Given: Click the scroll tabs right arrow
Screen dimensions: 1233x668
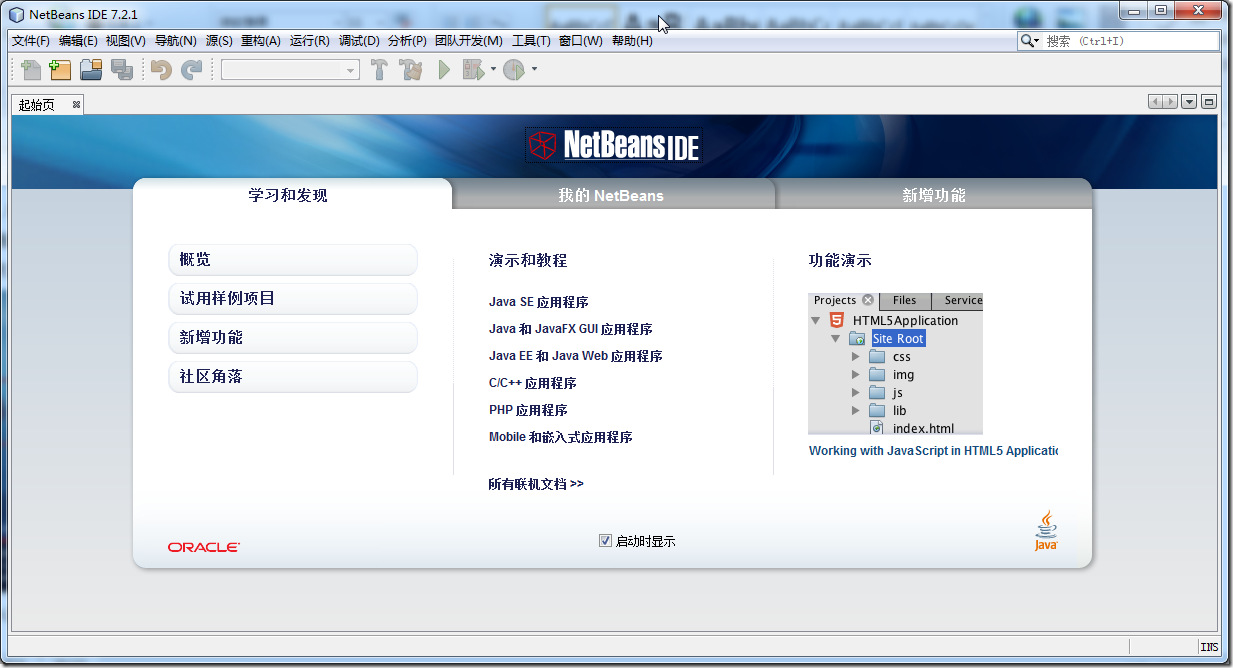Looking at the screenshot, I should 1170,102.
